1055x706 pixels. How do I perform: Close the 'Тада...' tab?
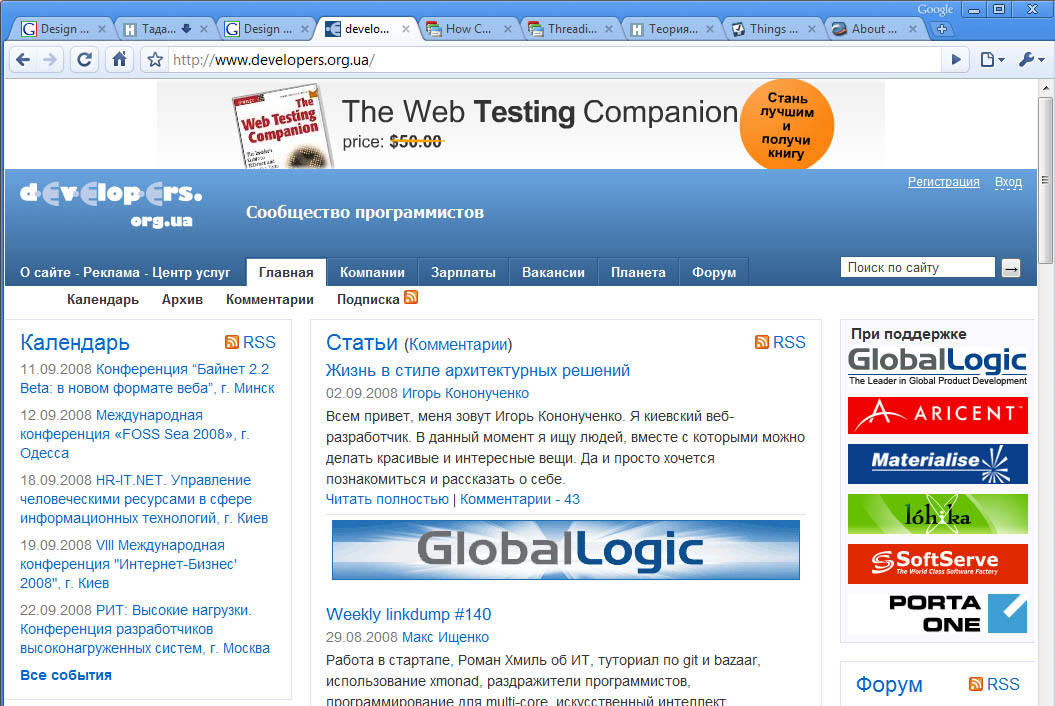pyautogui.click(x=203, y=29)
